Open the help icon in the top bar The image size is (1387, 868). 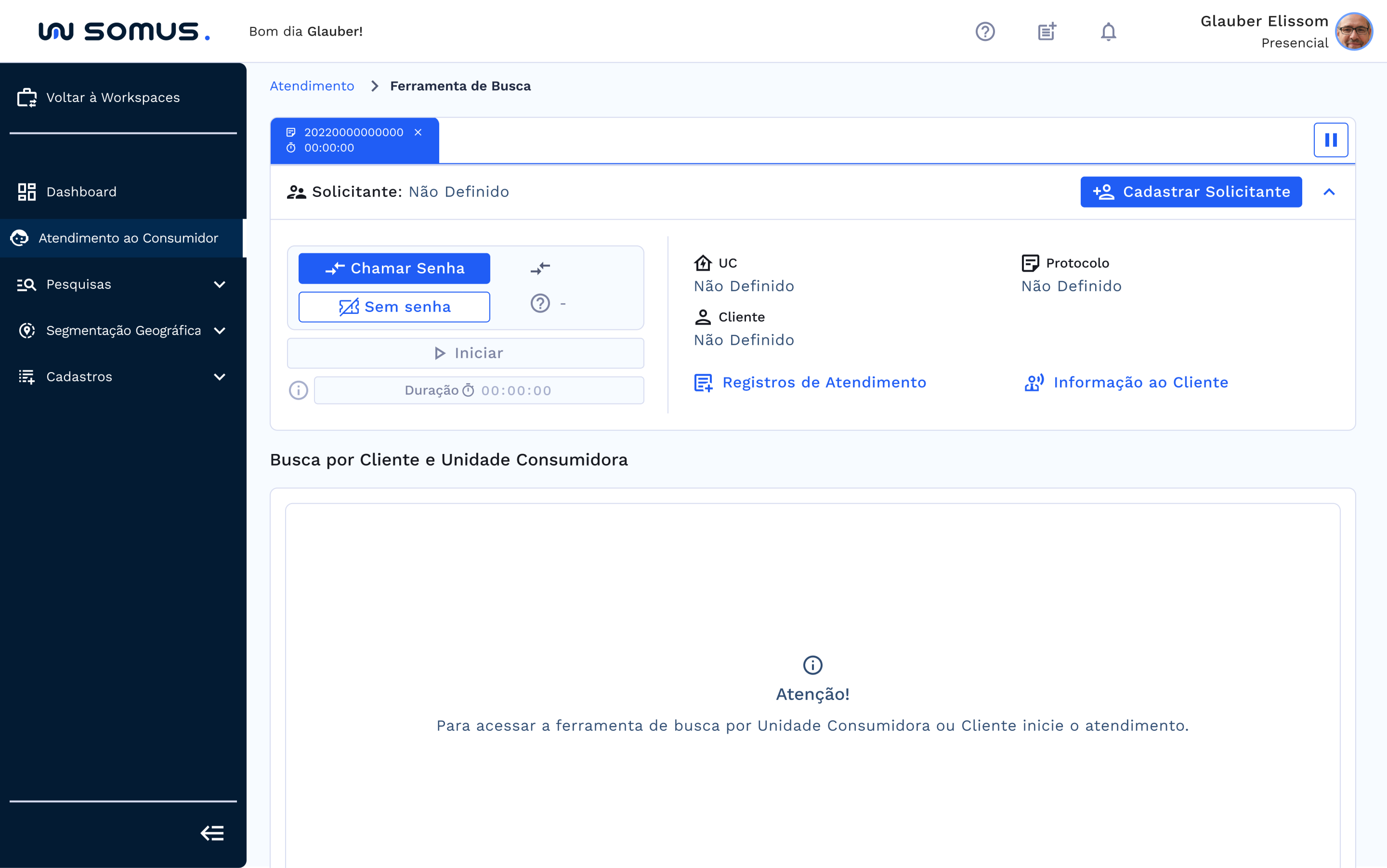click(986, 32)
